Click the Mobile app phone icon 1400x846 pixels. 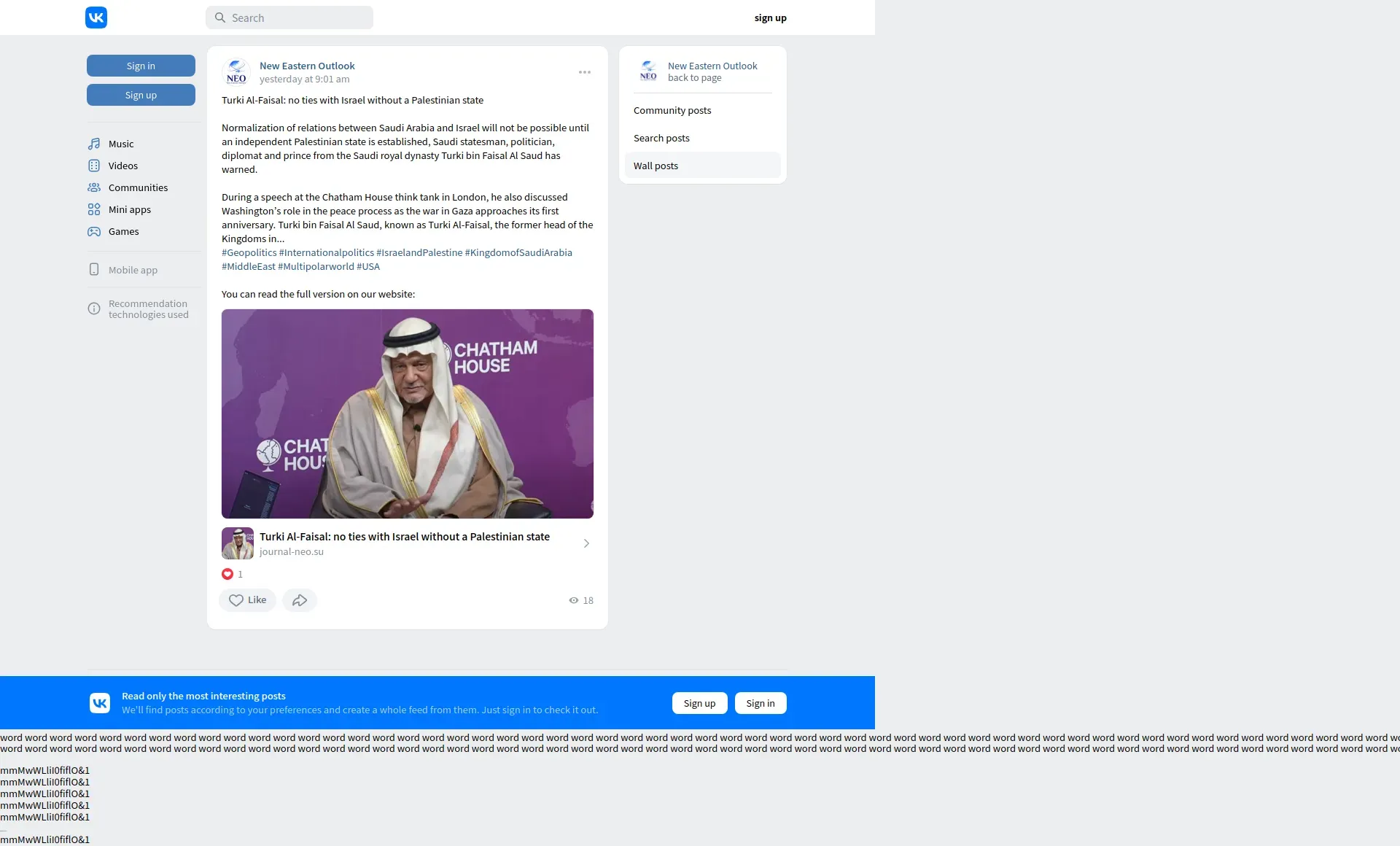pos(94,270)
